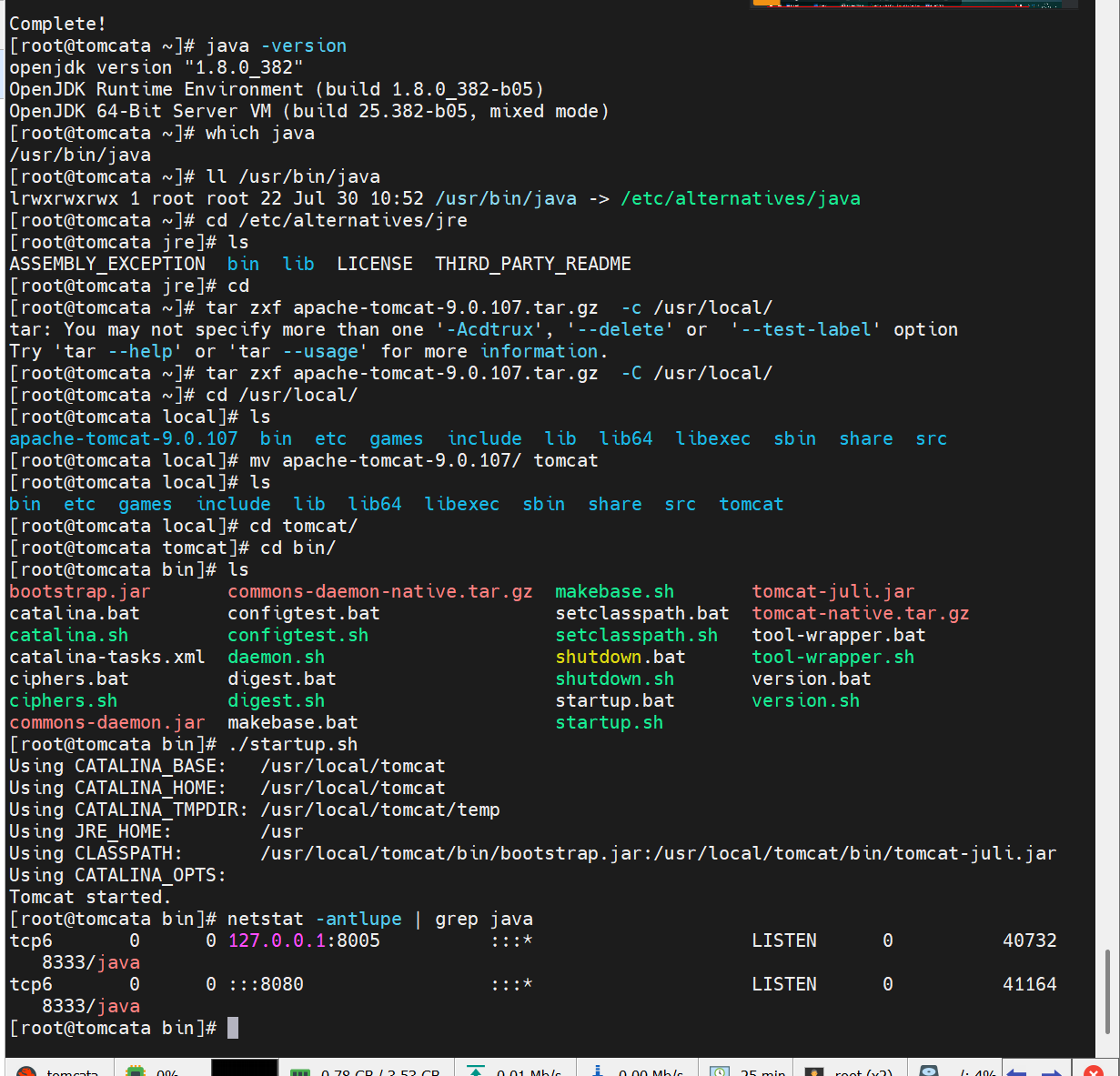
Task: Click the blue left arrow in status bar
Action: click(x=1016, y=1072)
